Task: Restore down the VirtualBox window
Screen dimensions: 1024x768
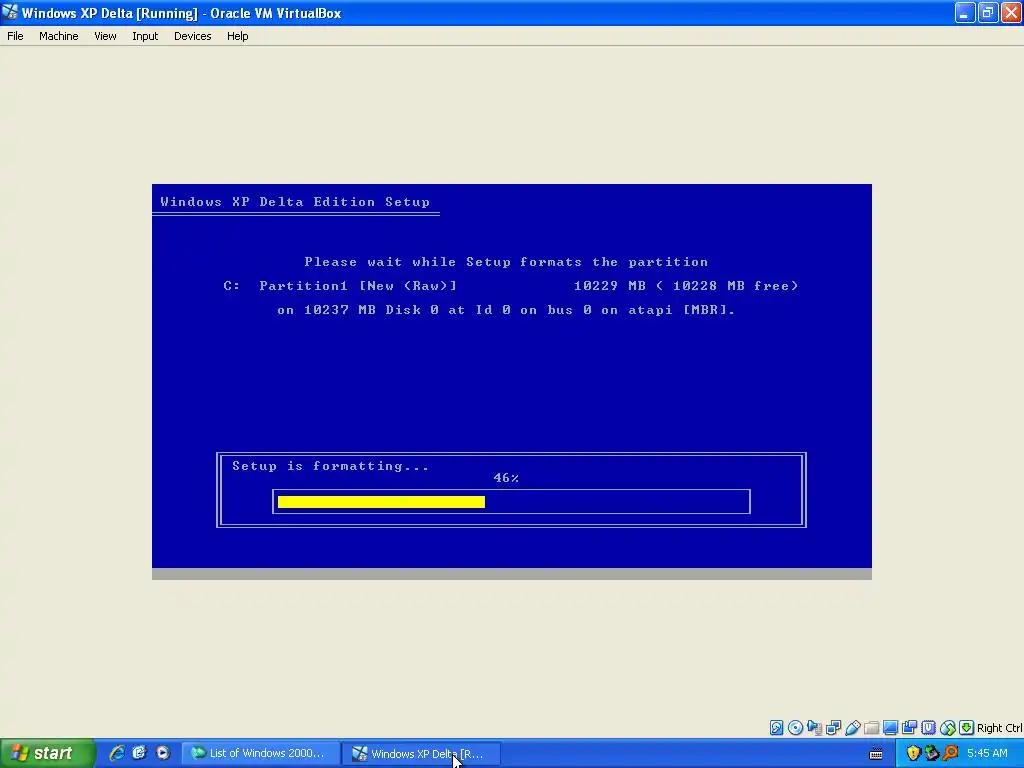Action: pyautogui.click(x=987, y=12)
